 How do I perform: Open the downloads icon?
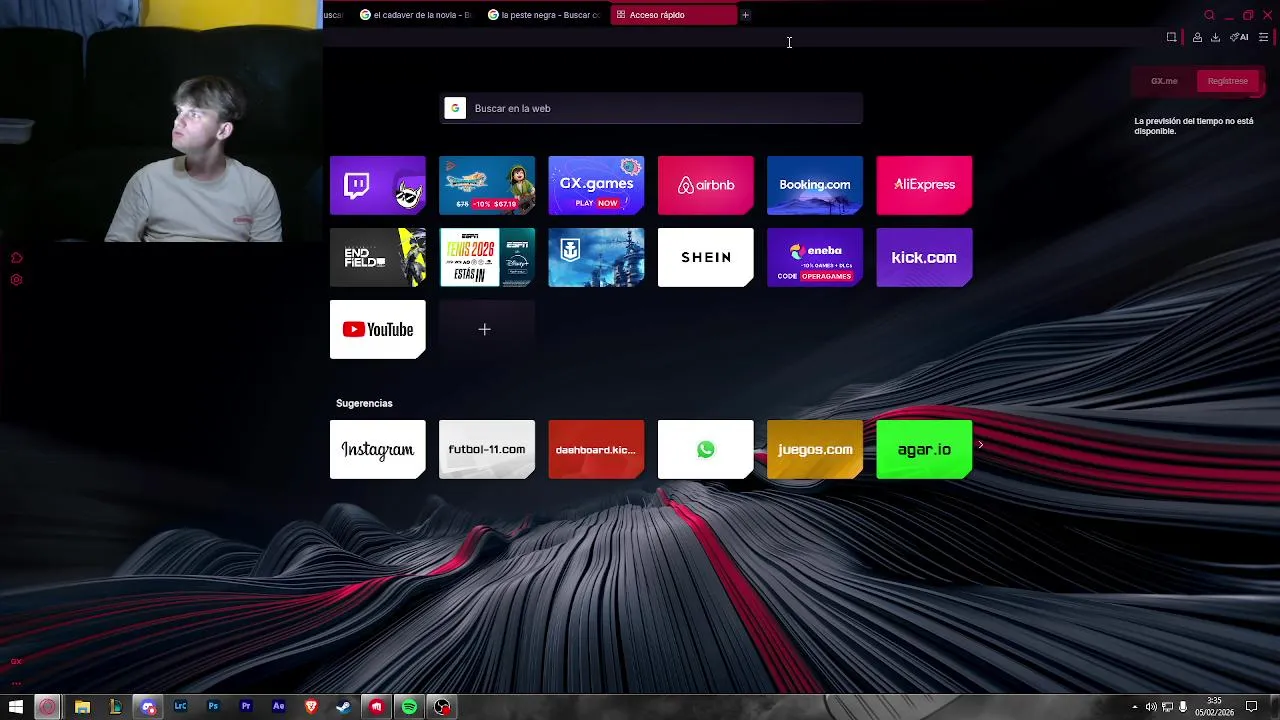click(x=1215, y=37)
